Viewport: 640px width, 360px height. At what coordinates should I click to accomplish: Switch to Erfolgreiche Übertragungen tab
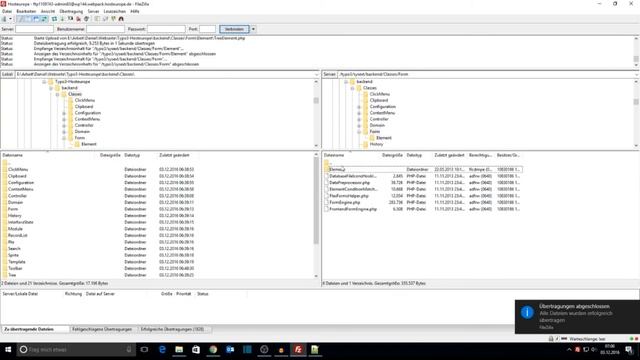tap(175, 329)
